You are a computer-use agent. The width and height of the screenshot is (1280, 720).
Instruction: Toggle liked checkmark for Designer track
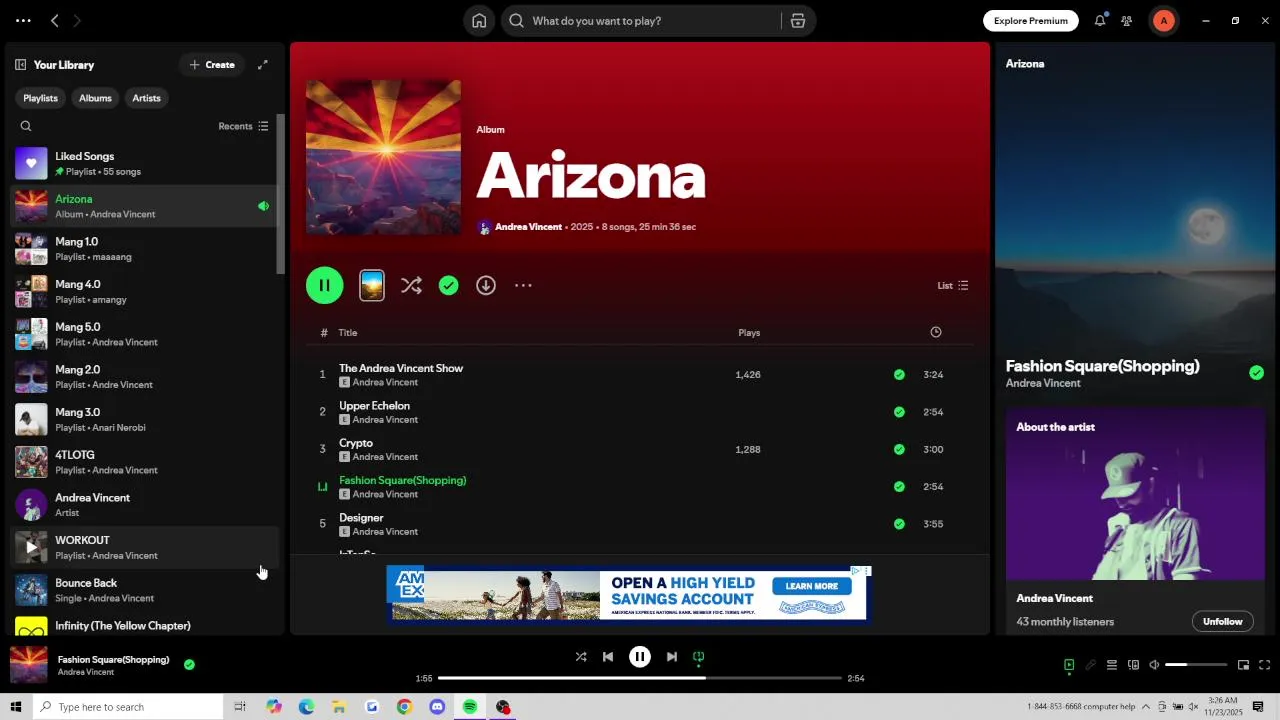pyautogui.click(x=899, y=524)
